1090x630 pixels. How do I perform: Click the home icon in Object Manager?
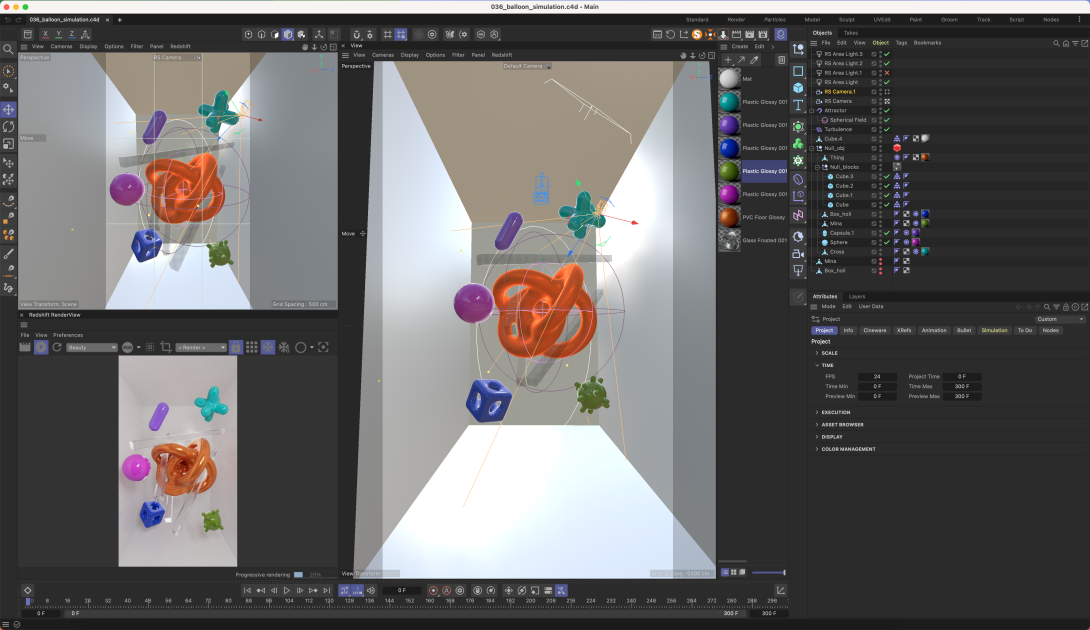[1066, 43]
